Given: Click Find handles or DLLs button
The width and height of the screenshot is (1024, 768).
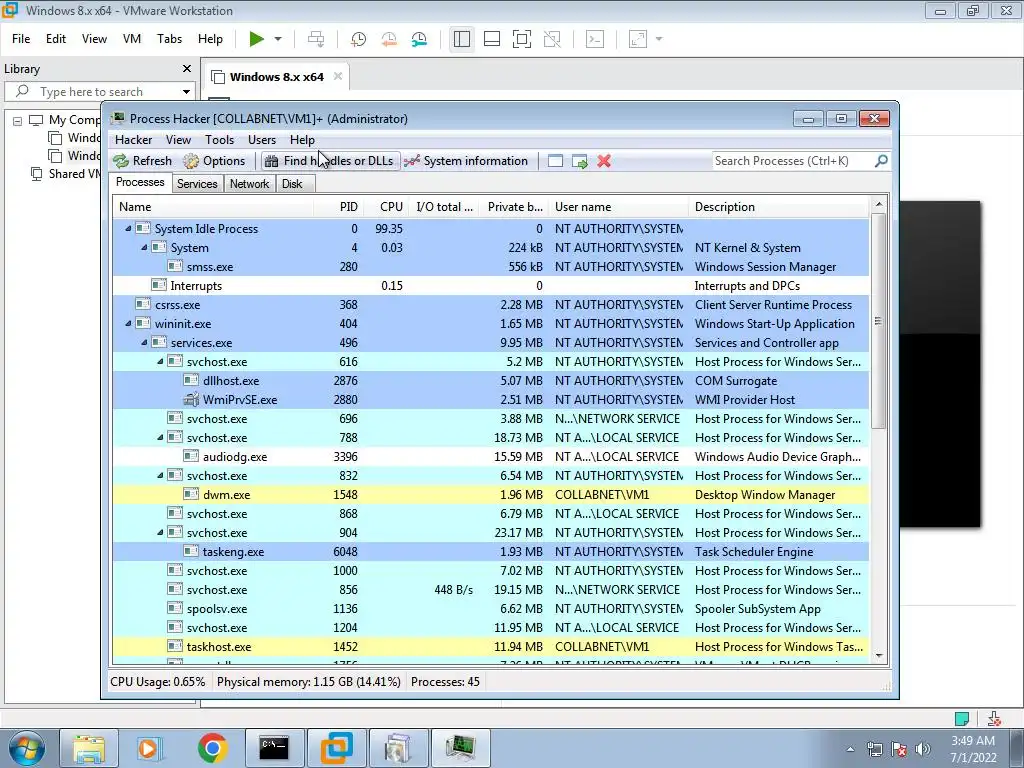Looking at the screenshot, I should pos(330,161).
